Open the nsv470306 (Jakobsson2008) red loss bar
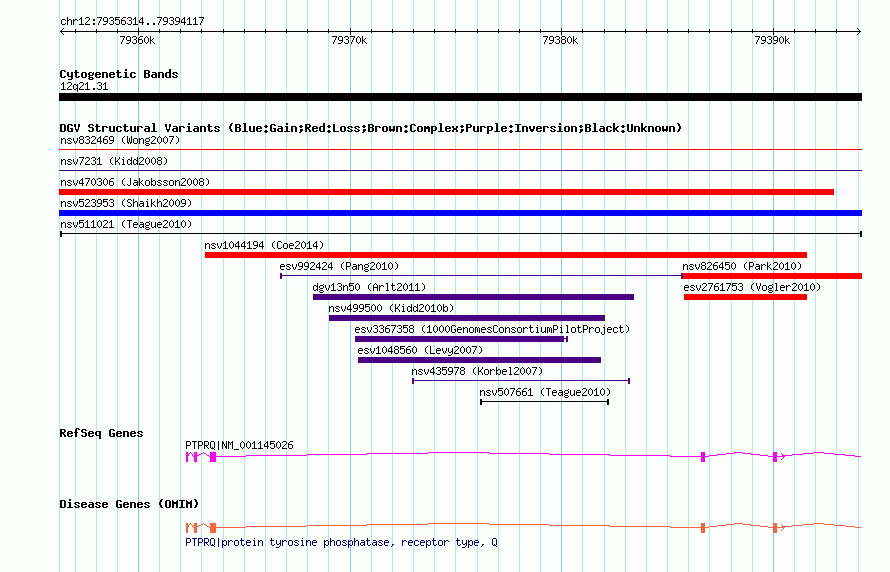Screen dimensions: 890x572 click(446, 192)
